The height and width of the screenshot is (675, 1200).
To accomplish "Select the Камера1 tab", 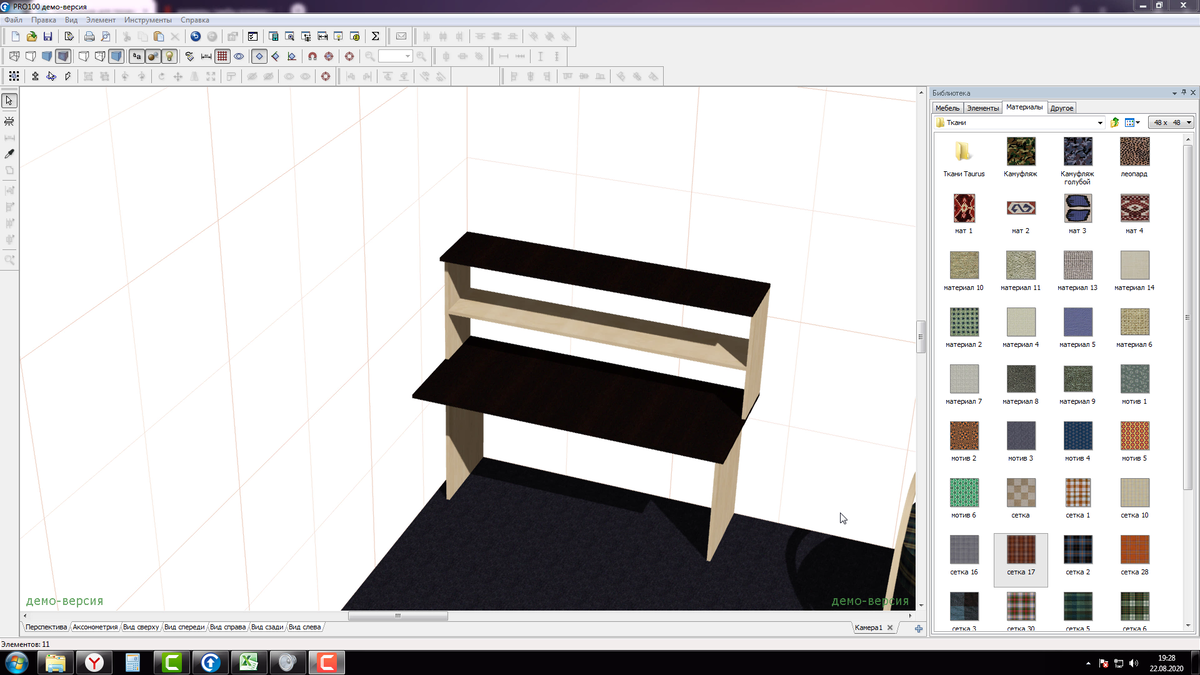I will pyautogui.click(x=868, y=627).
